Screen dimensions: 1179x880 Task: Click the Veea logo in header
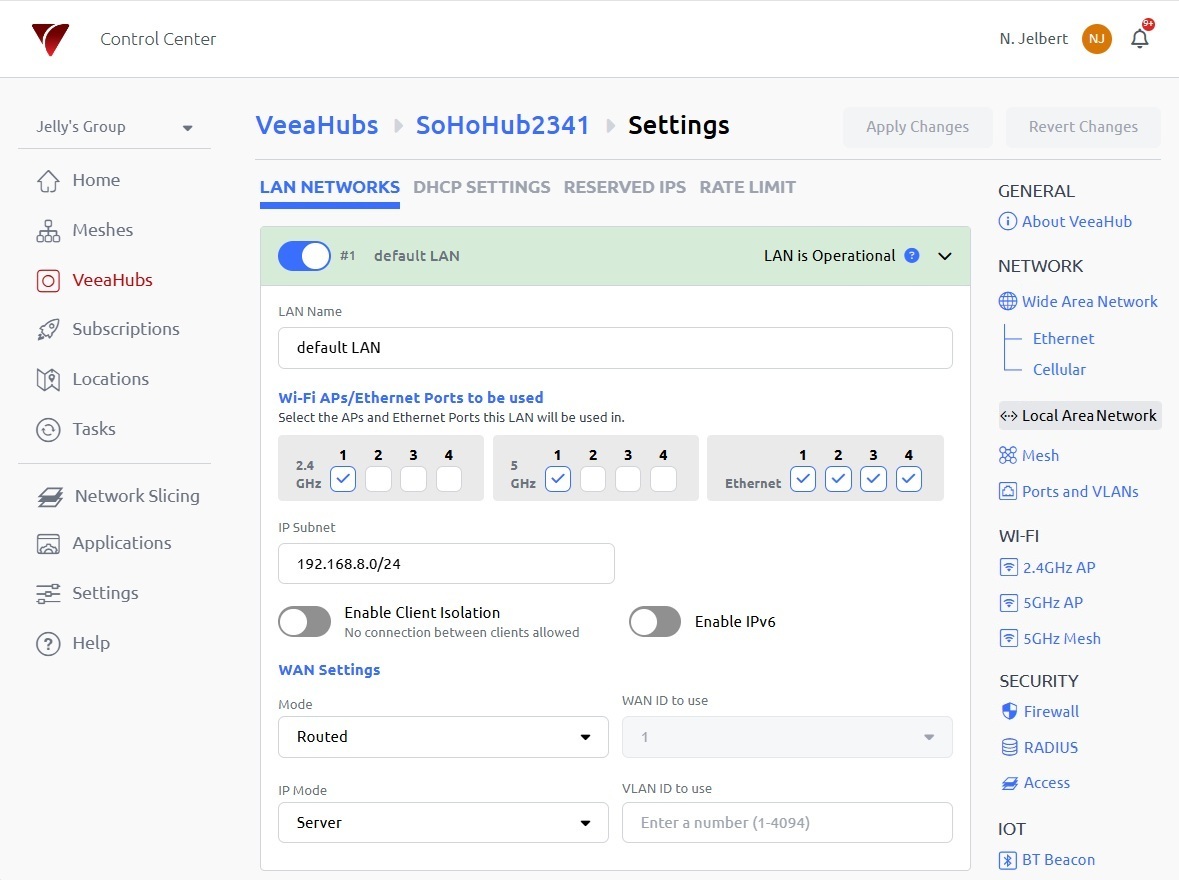click(x=50, y=39)
